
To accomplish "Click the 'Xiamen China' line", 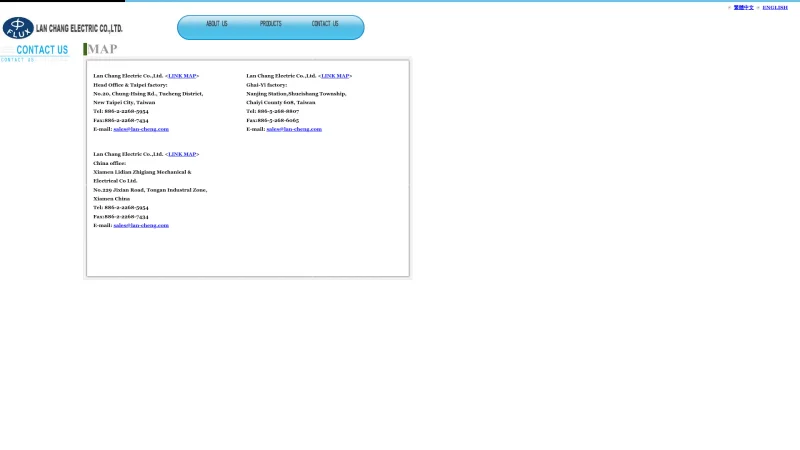I will (x=111, y=199).
